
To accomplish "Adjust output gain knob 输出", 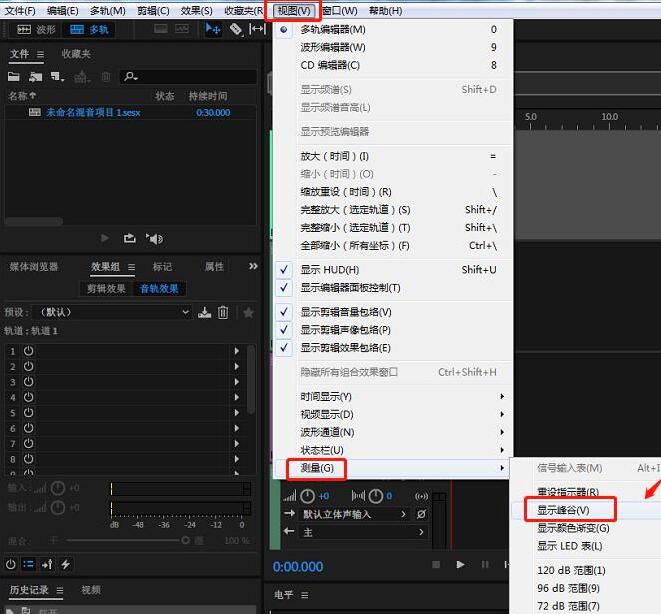I will [x=58, y=507].
